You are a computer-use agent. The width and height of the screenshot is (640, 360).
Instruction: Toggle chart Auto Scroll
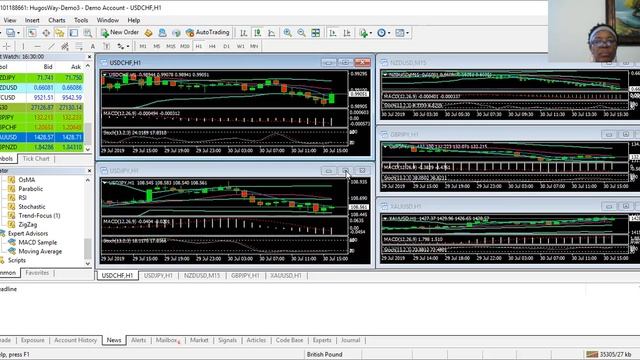coord(333,33)
